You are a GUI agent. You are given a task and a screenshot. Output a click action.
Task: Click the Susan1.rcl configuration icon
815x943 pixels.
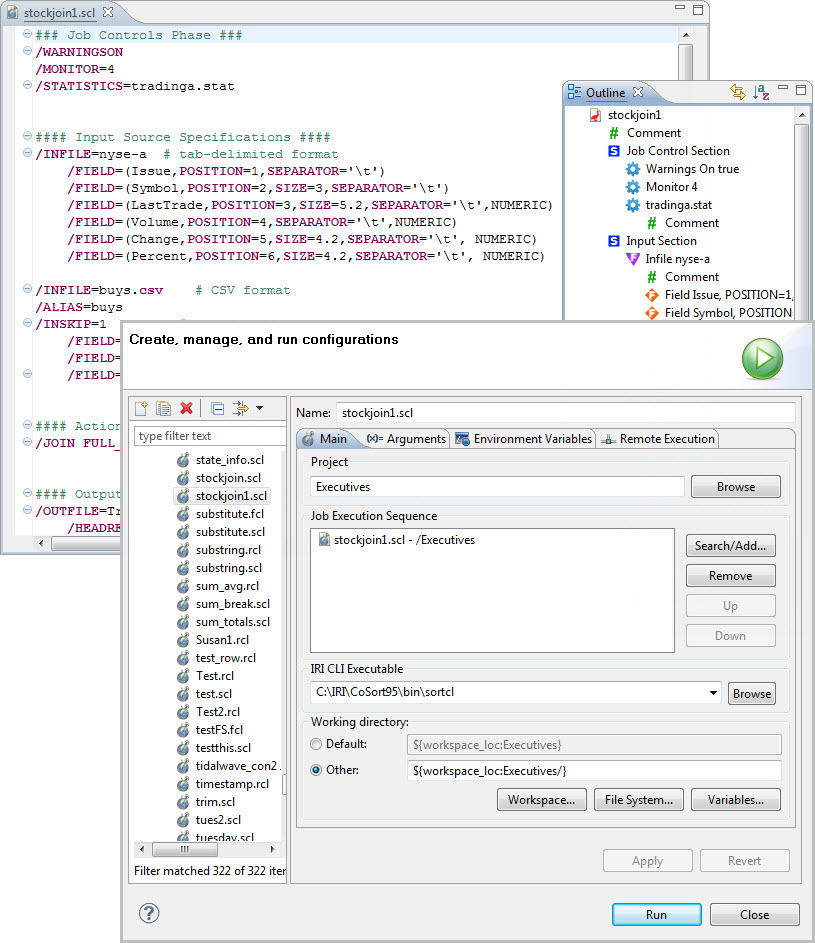[183, 640]
